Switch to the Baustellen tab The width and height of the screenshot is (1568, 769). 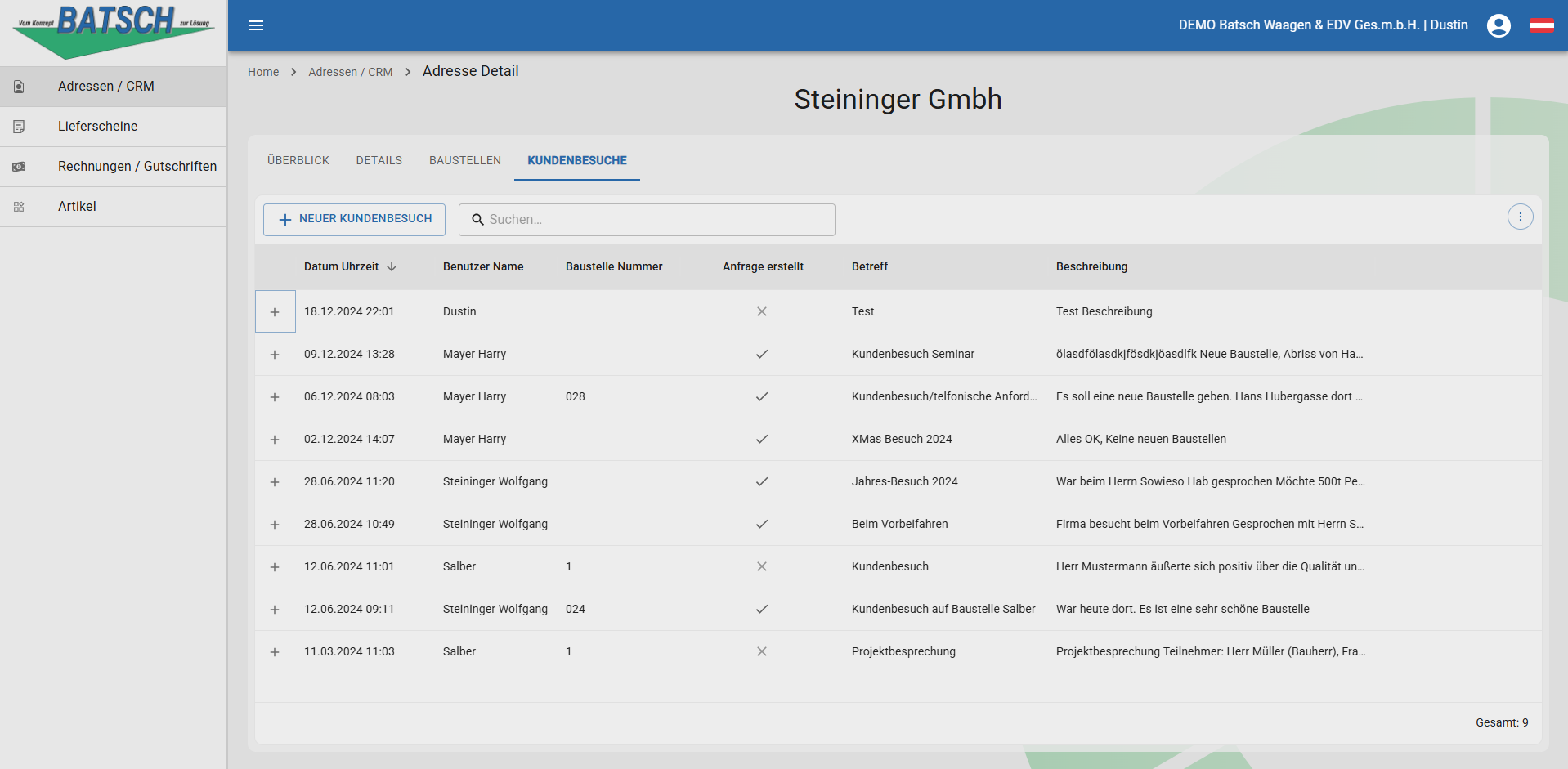coord(465,160)
